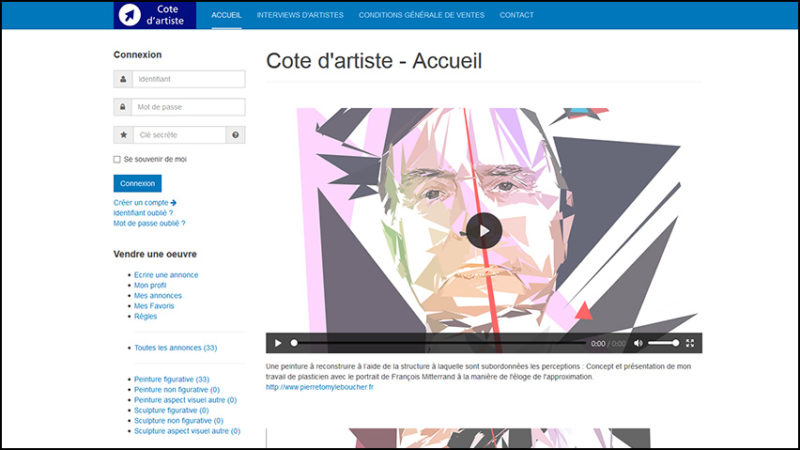The height and width of the screenshot is (450, 800).
Task: Open the Mes annonces link
Action: pos(158,296)
